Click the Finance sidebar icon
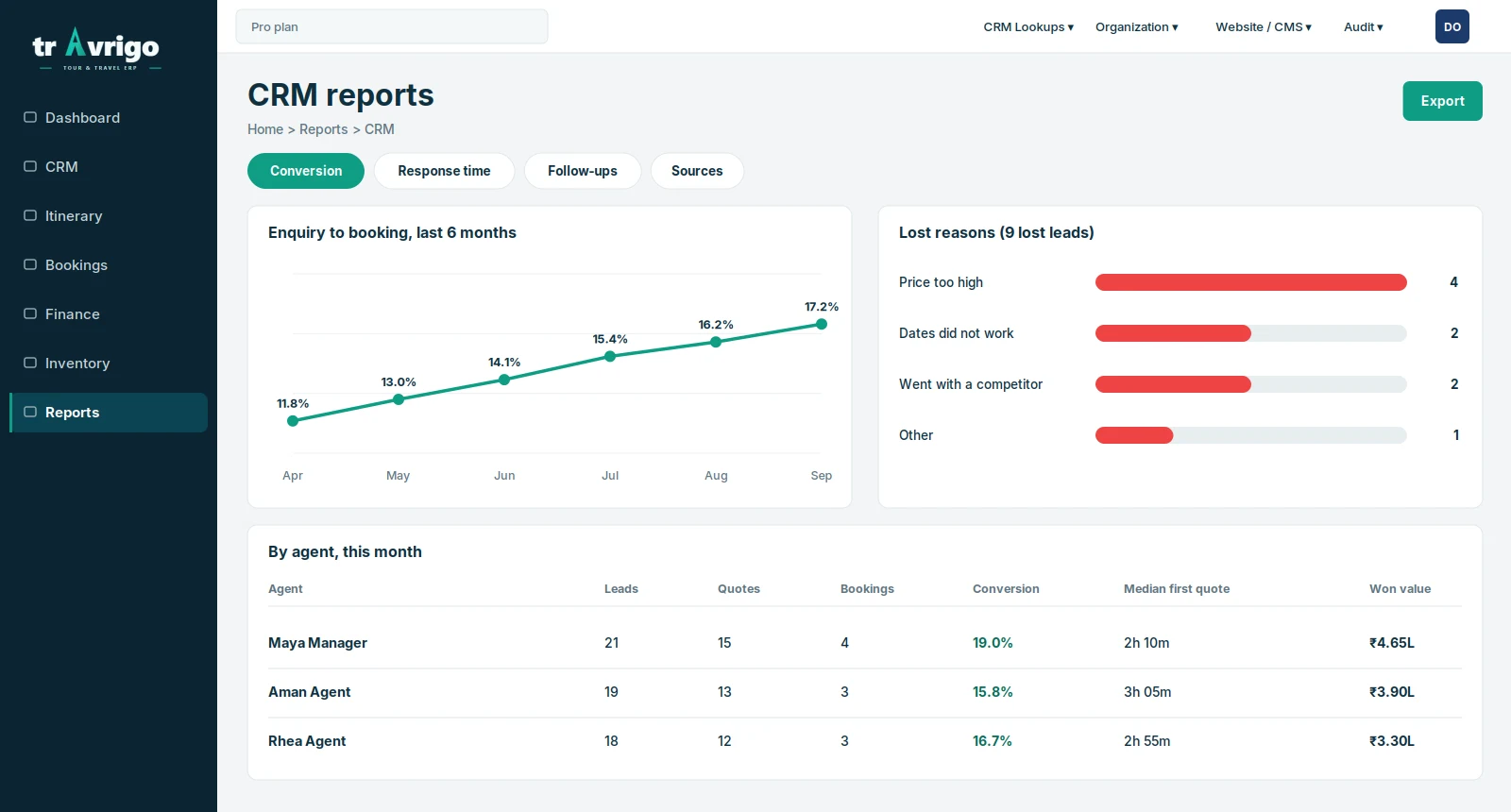 pos(30,313)
